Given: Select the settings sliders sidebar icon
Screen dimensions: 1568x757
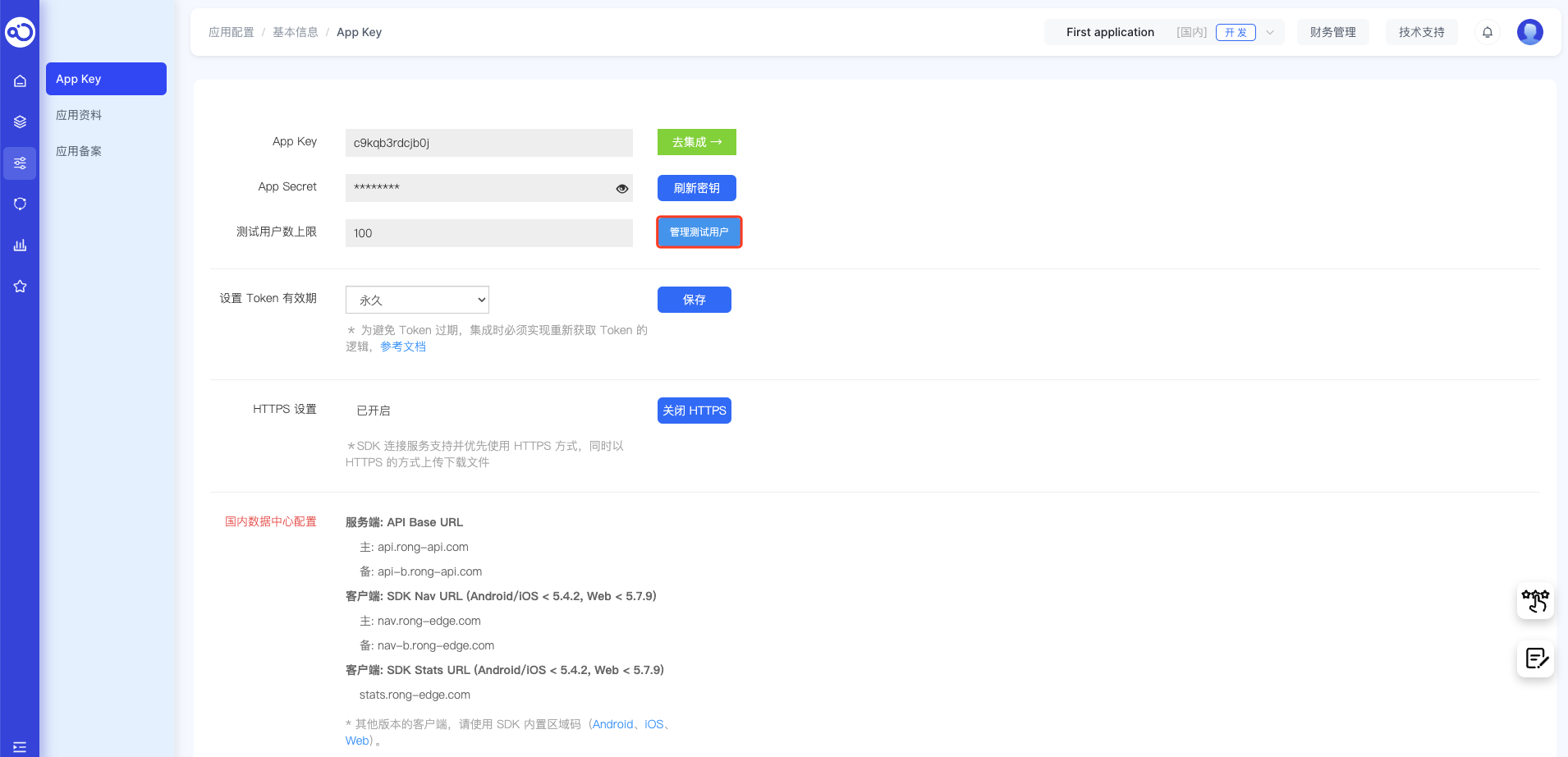Looking at the screenshot, I should point(20,163).
